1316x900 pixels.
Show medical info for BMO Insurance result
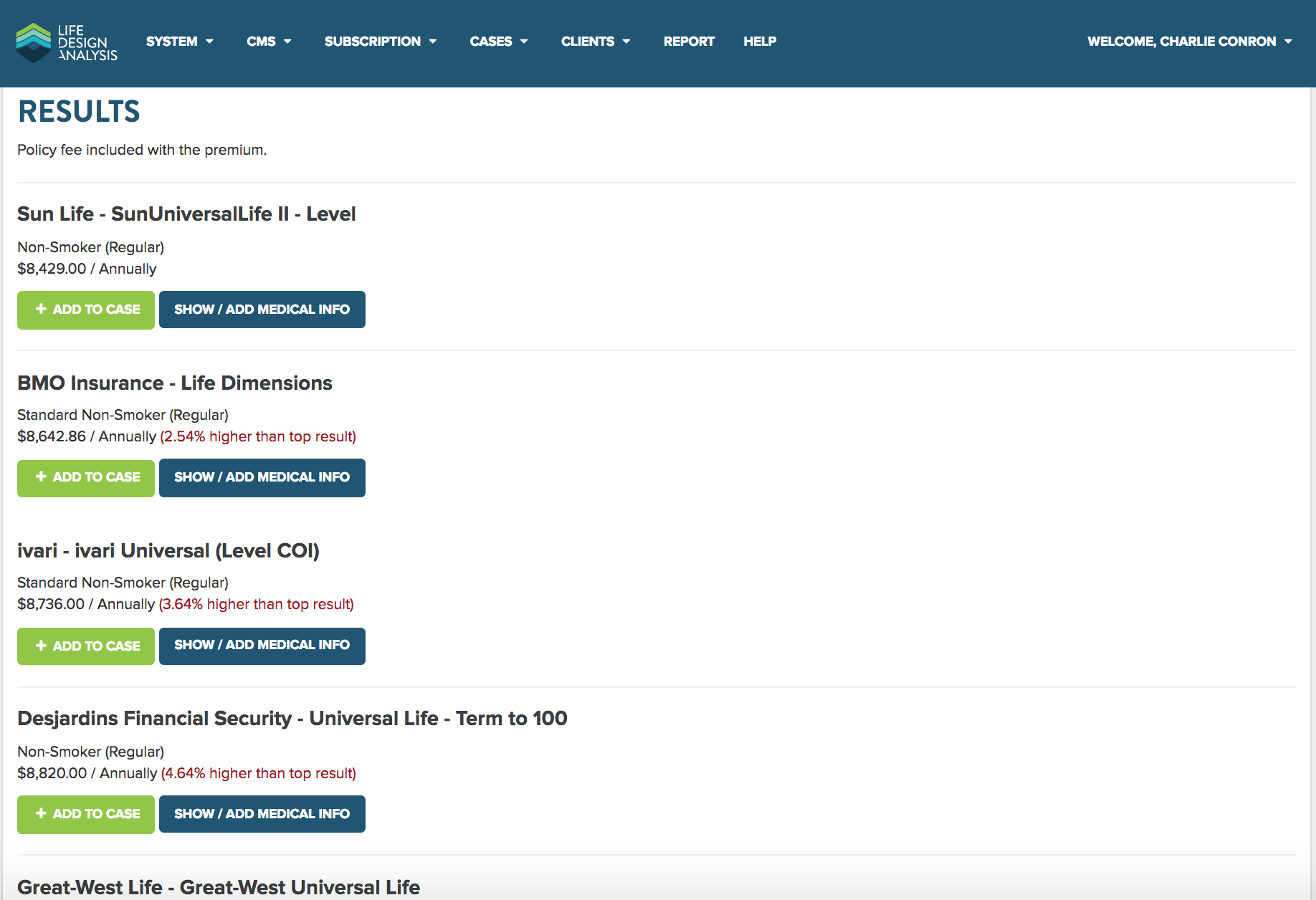(x=262, y=478)
